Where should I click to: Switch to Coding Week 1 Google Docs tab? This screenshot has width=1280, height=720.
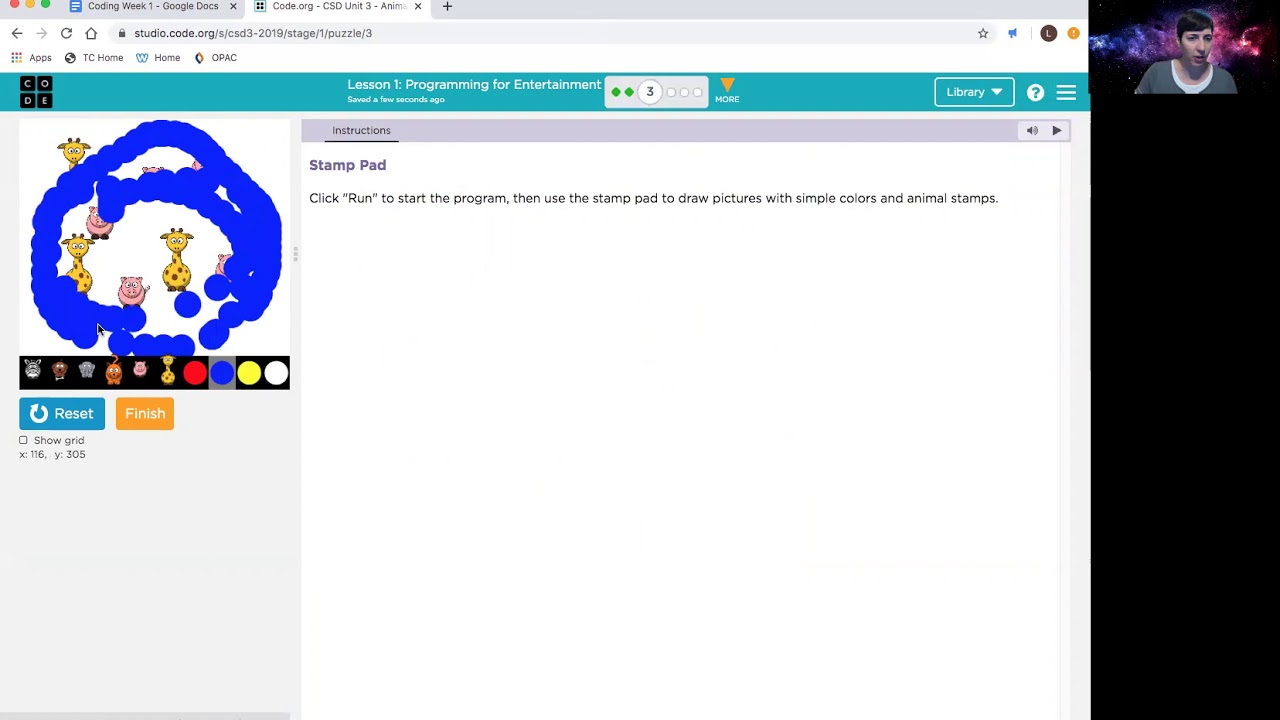[x=152, y=7]
